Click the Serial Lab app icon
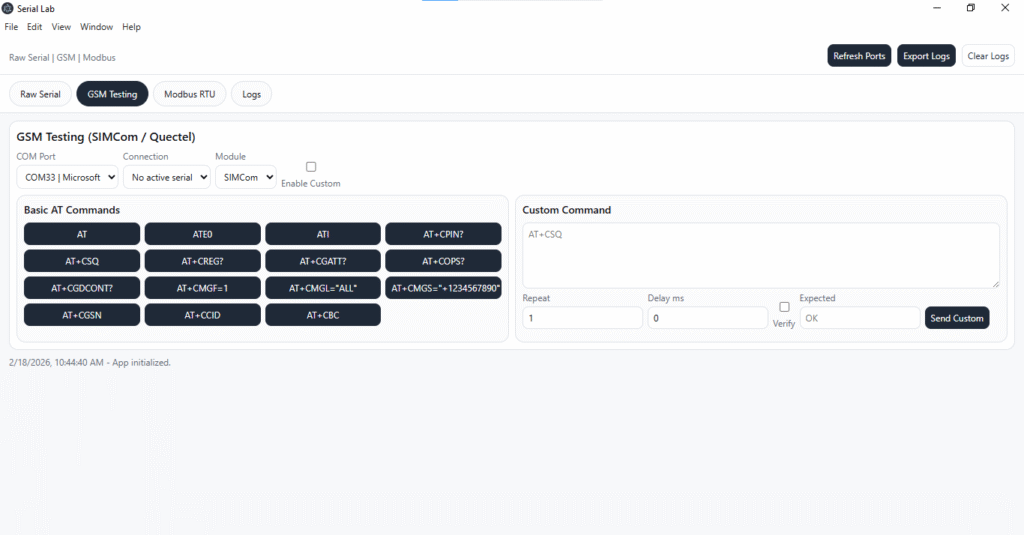 8,8
